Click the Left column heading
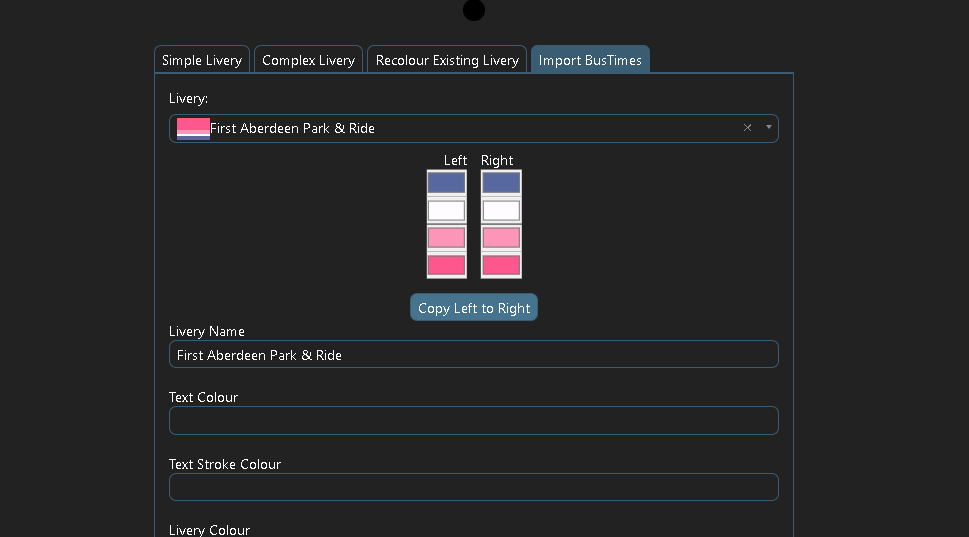Image resolution: width=969 pixels, height=537 pixels. coord(455,160)
